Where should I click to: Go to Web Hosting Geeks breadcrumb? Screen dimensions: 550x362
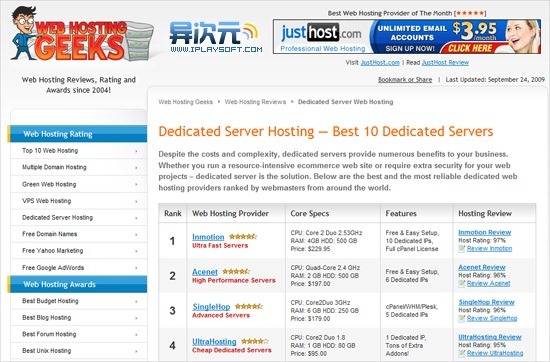coord(186,102)
